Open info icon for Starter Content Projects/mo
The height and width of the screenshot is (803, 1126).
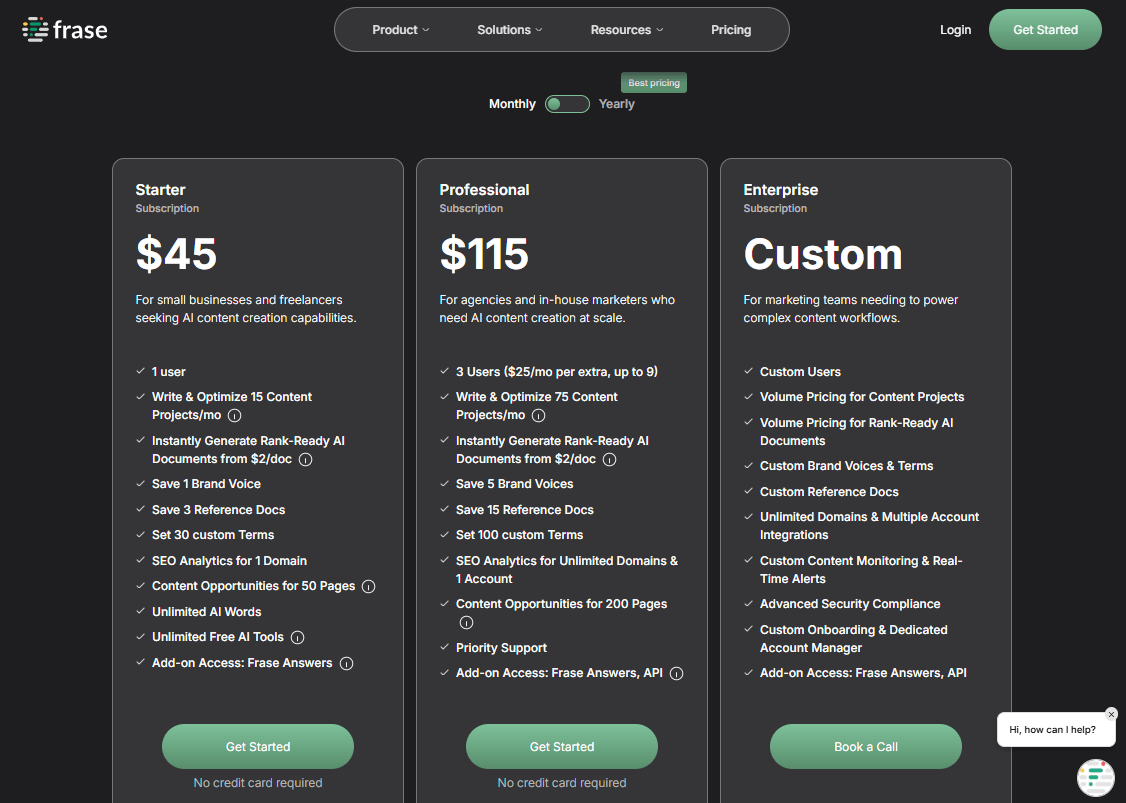[234, 415]
